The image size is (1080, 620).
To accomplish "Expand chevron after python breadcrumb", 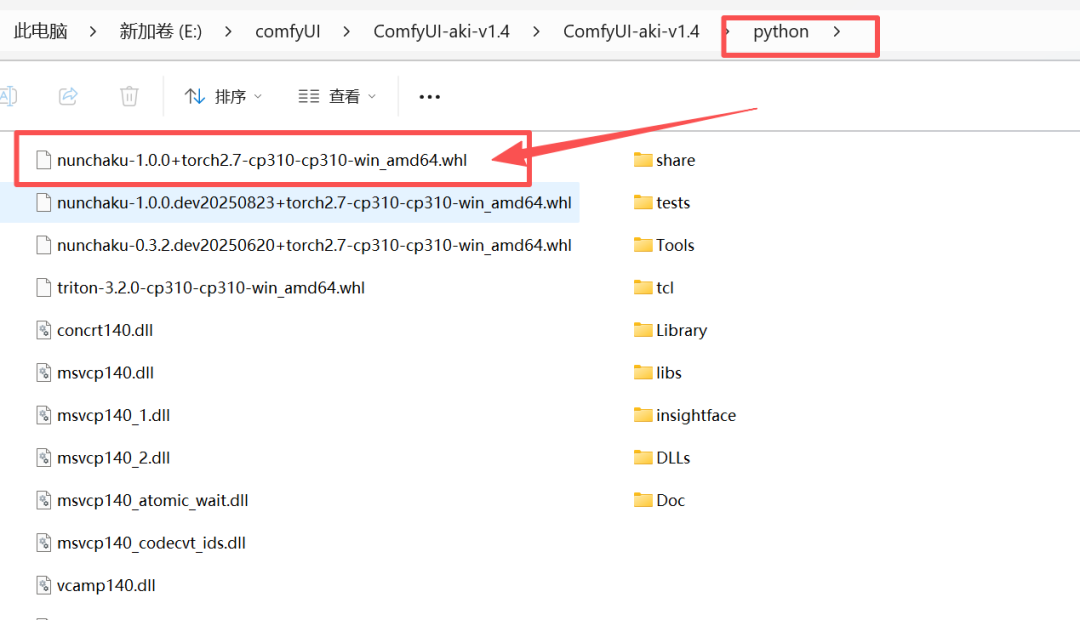I will 837,32.
